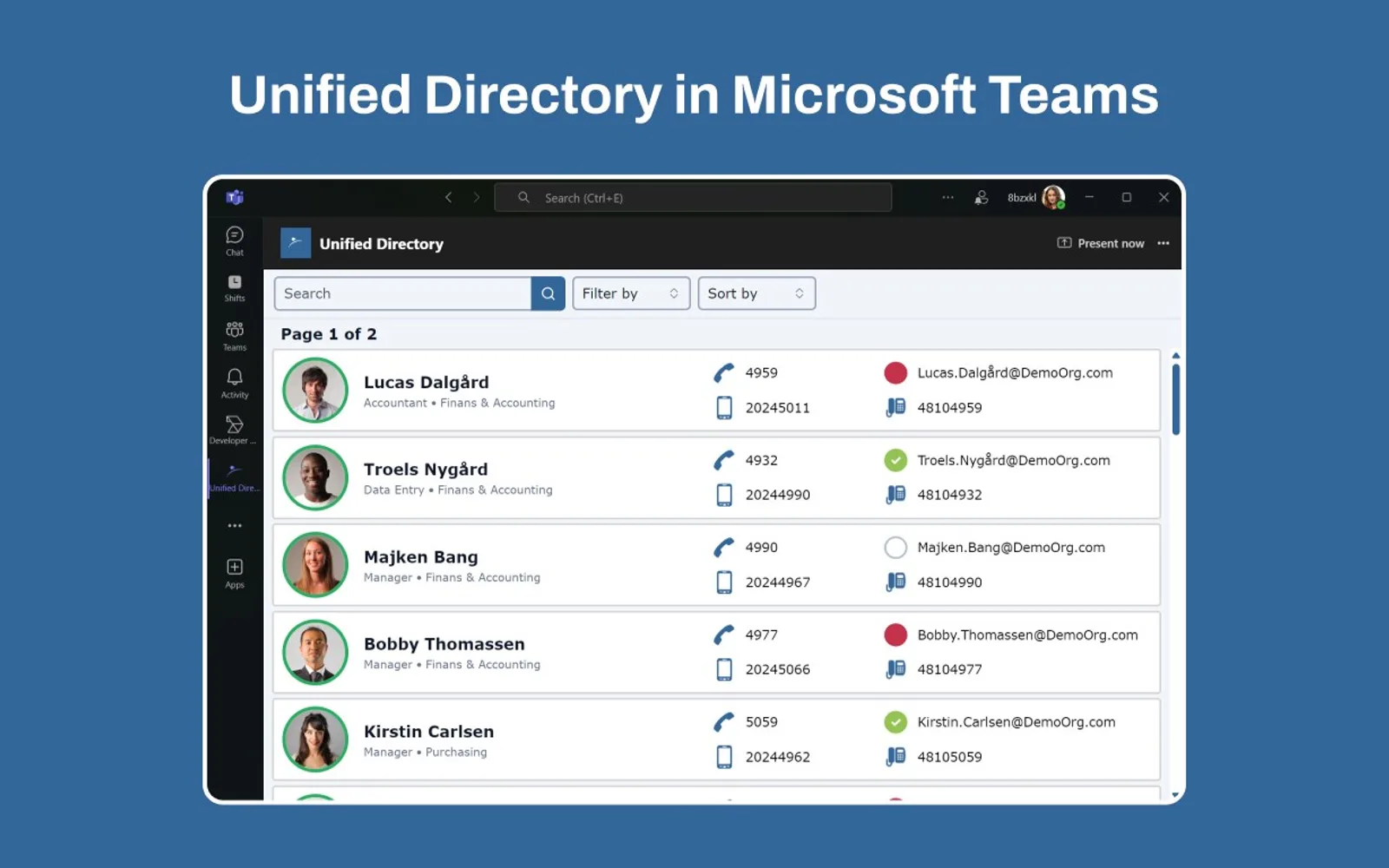Open the user profile avatar menu

point(1054,198)
